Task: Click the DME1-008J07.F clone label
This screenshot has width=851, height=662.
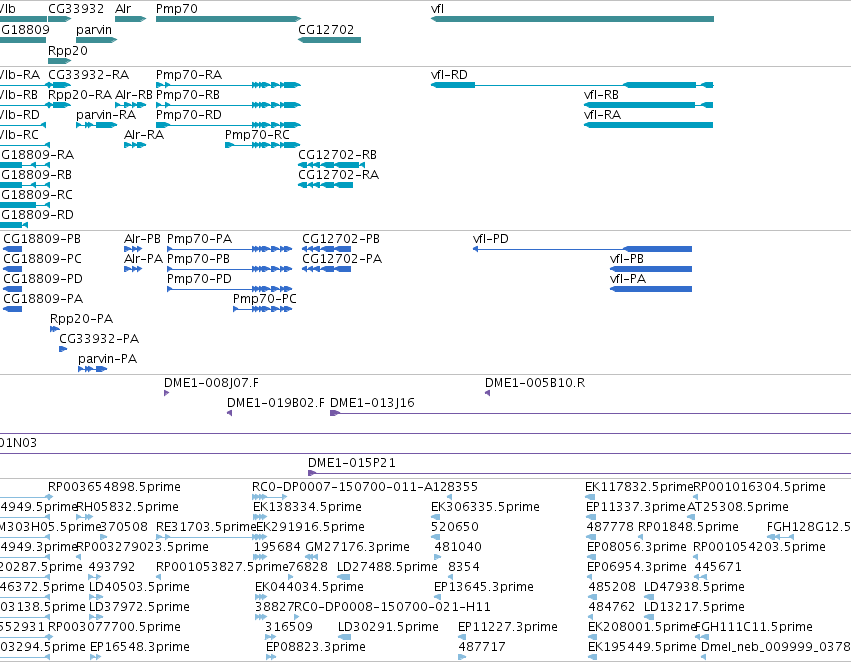Action: 211,383
